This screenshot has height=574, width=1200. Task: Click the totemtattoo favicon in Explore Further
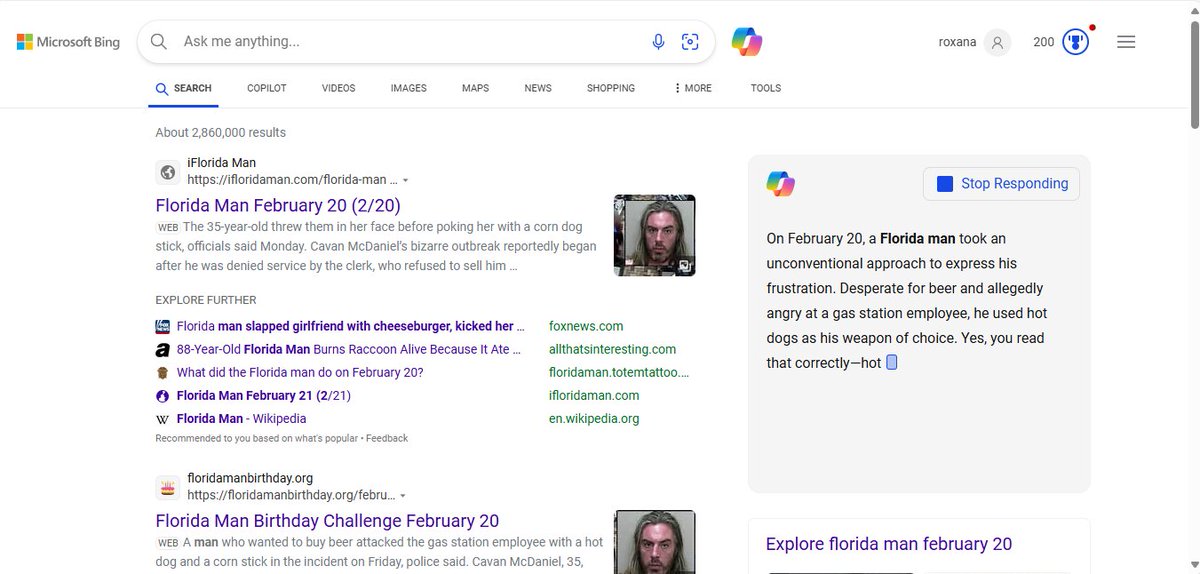point(163,373)
